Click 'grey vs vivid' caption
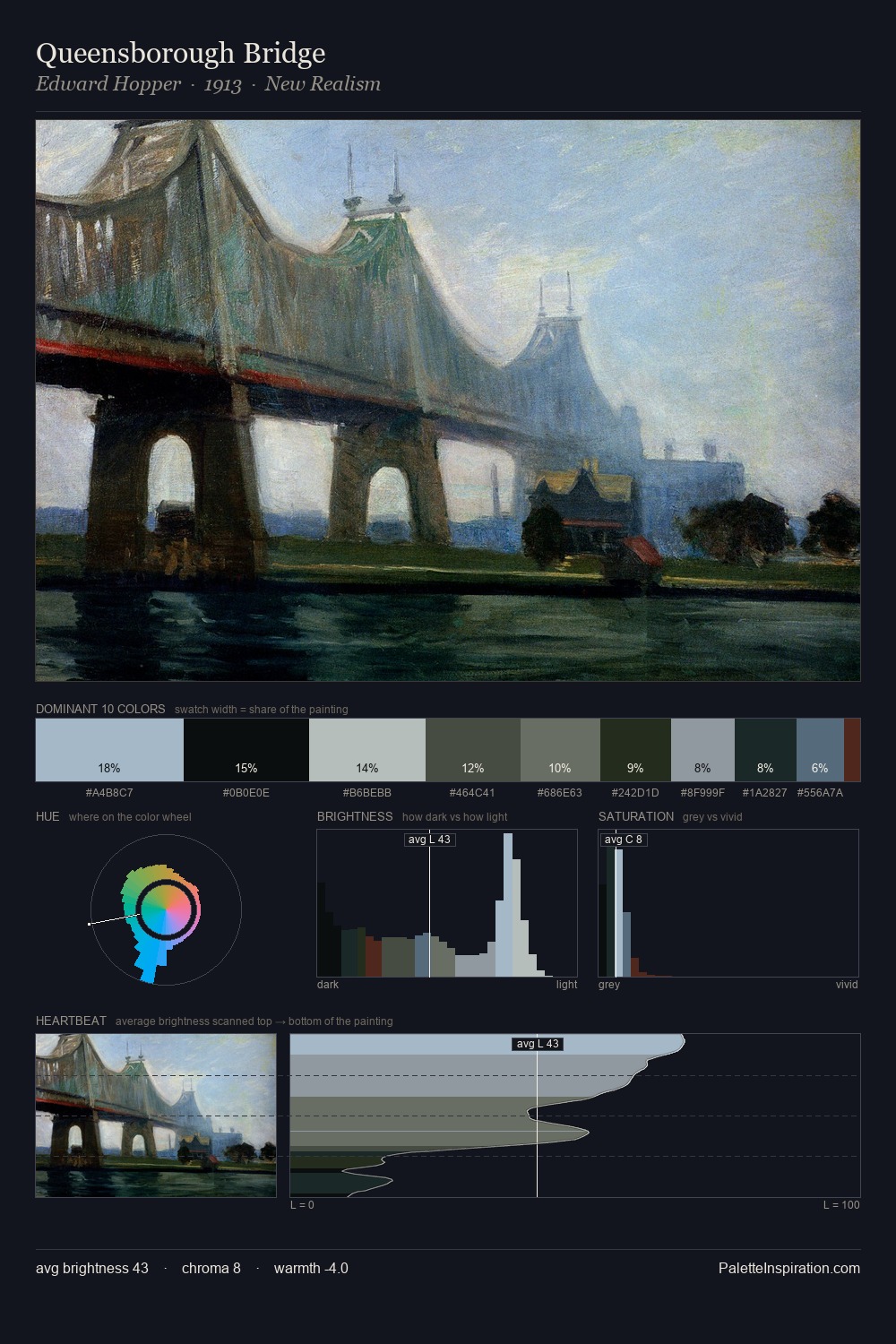 (x=712, y=816)
